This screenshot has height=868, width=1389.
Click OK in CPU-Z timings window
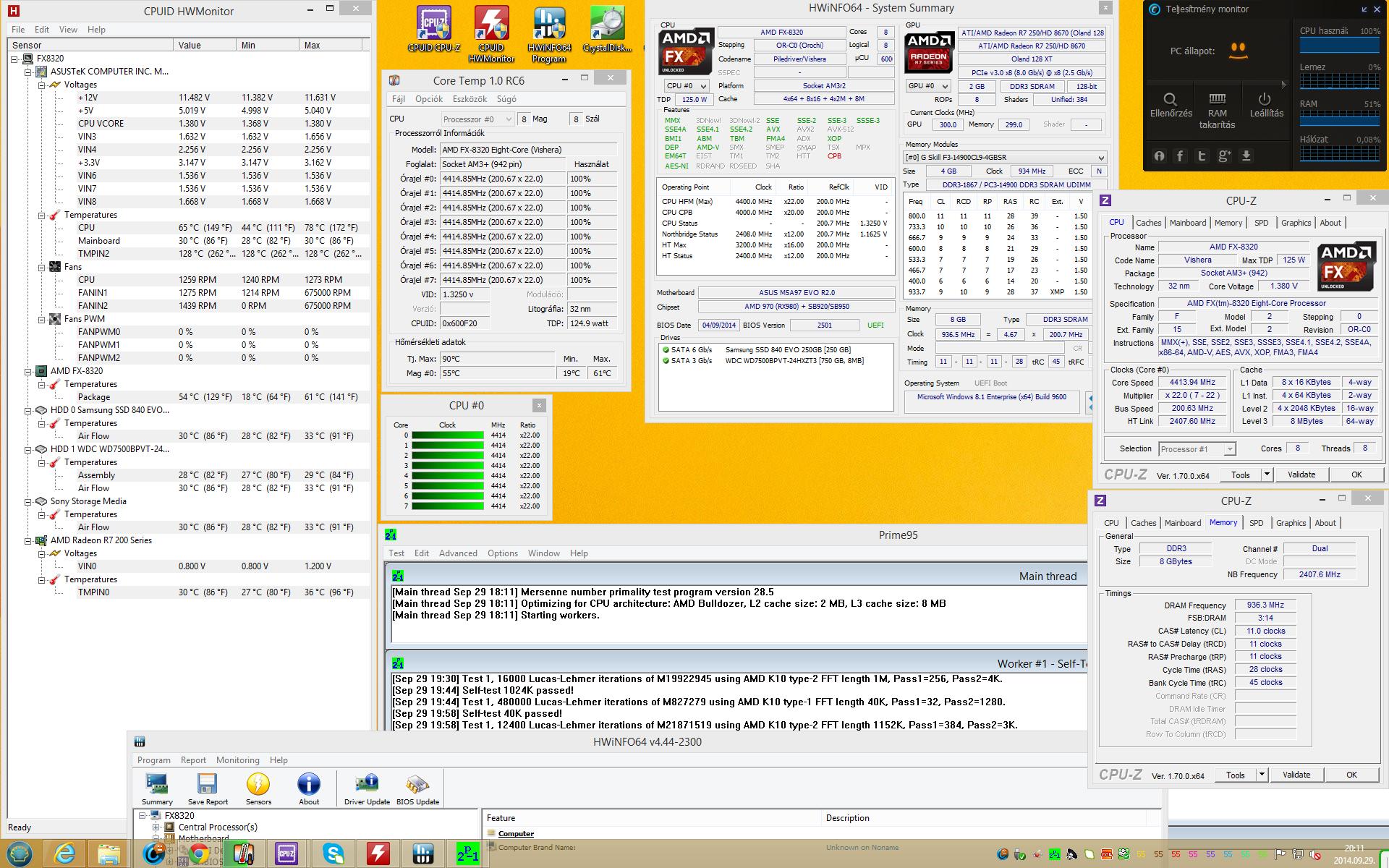pyautogui.click(x=1351, y=775)
